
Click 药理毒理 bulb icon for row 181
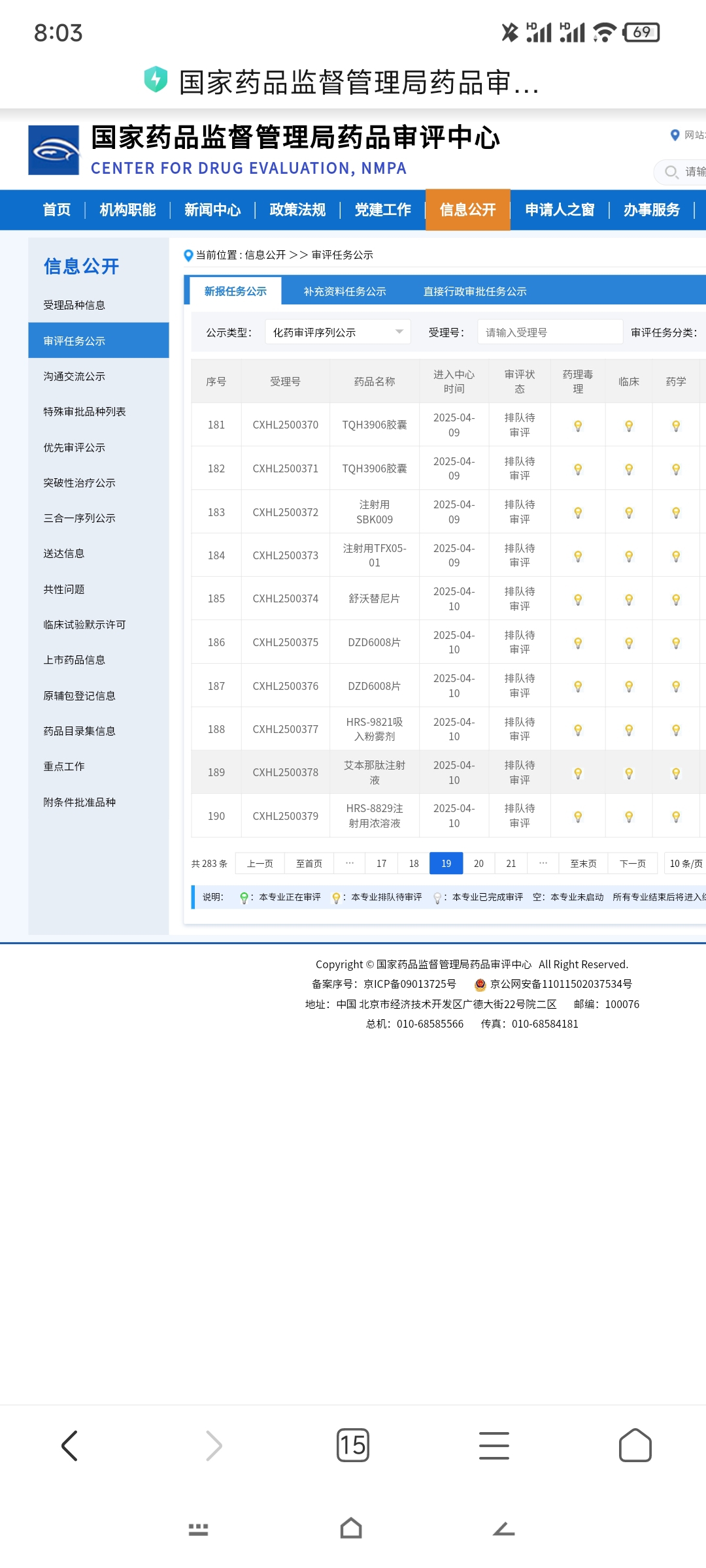578,426
